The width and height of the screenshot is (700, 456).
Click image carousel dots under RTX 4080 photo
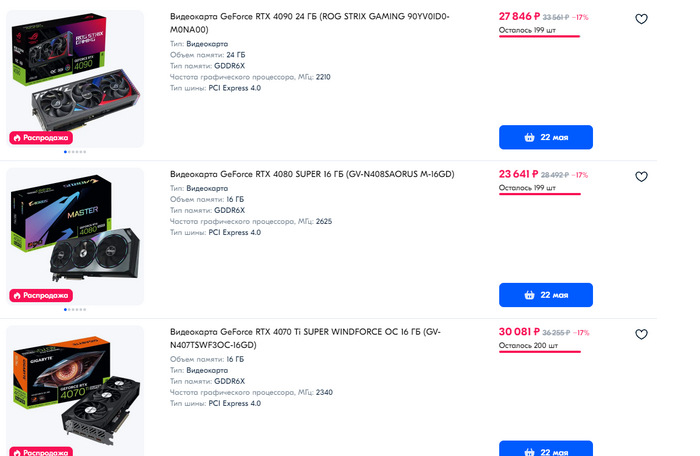click(x=75, y=310)
